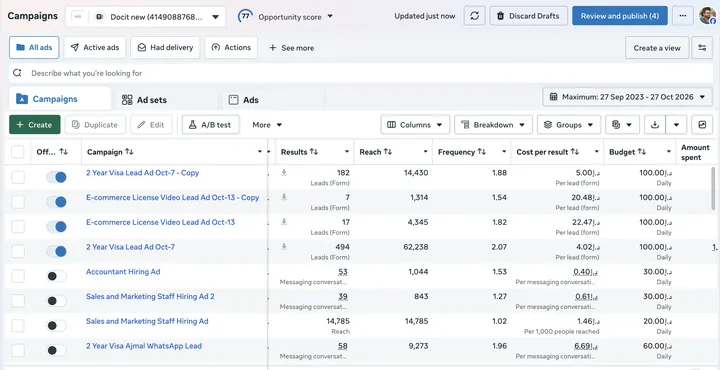This screenshot has height=370, width=720.
Task: Open 2 Year Visa Ajmal WhatsApp Lead link
Action: [x=144, y=346]
